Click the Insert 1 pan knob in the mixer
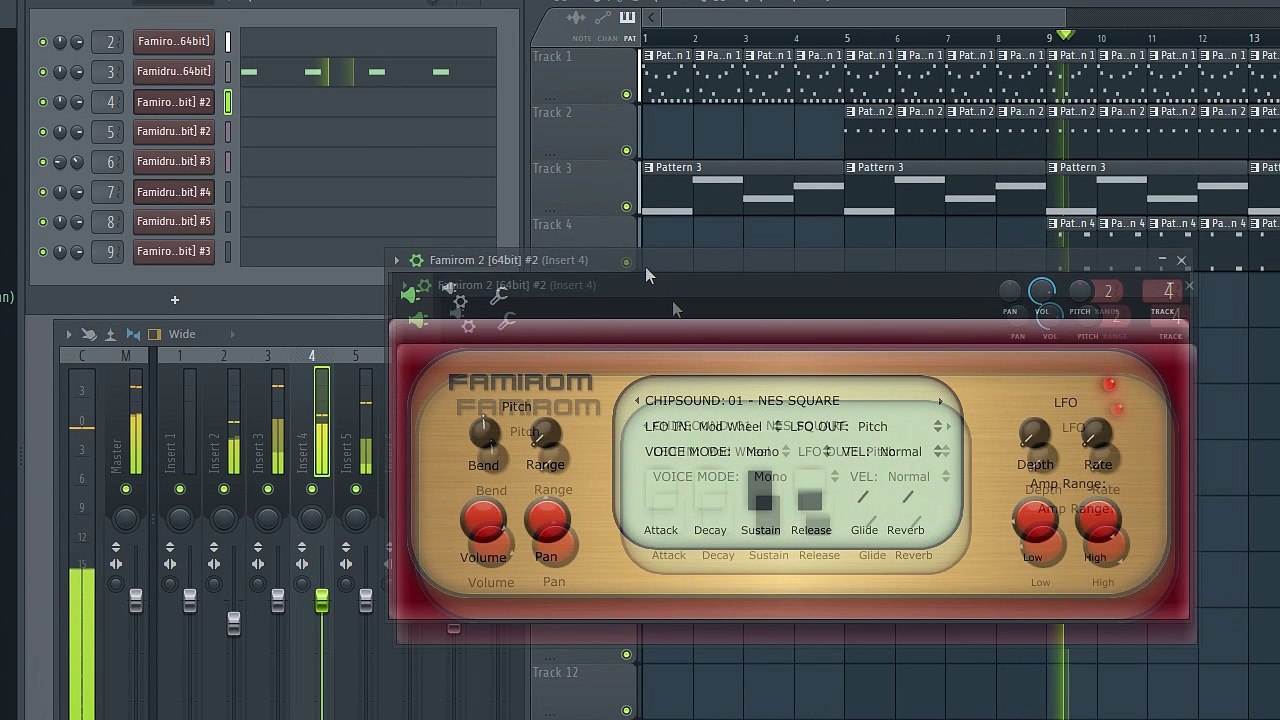 tap(180, 518)
